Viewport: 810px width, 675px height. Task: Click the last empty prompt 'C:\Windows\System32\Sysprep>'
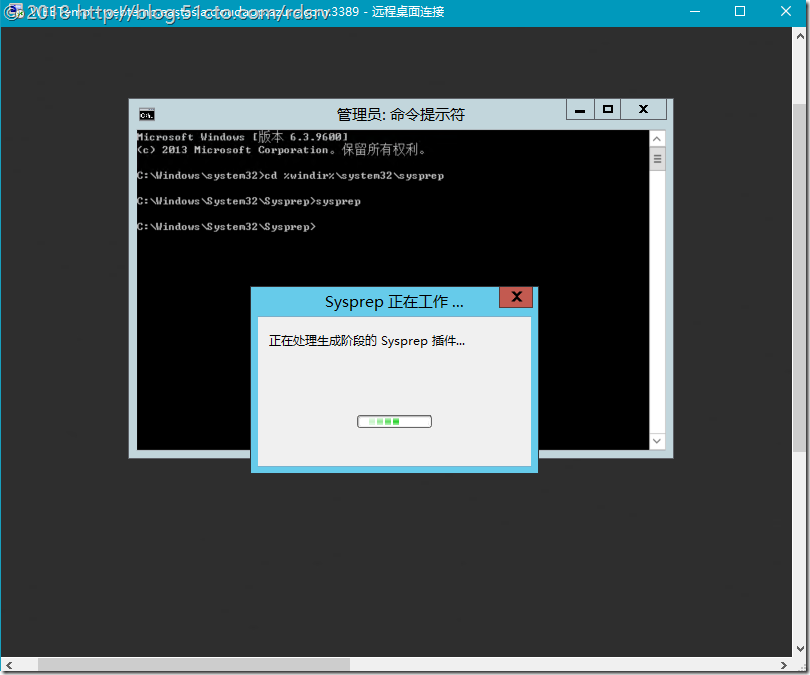pyautogui.click(x=226, y=227)
